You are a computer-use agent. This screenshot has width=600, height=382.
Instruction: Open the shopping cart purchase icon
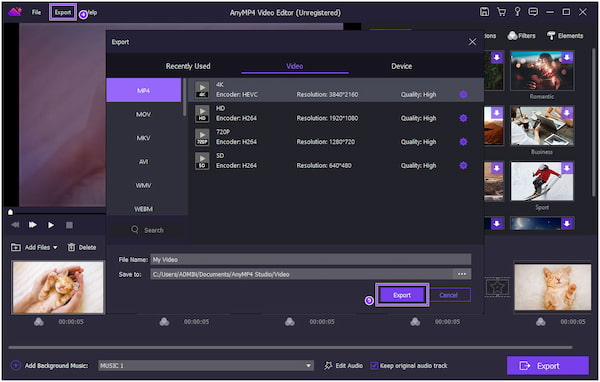tap(501, 12)
